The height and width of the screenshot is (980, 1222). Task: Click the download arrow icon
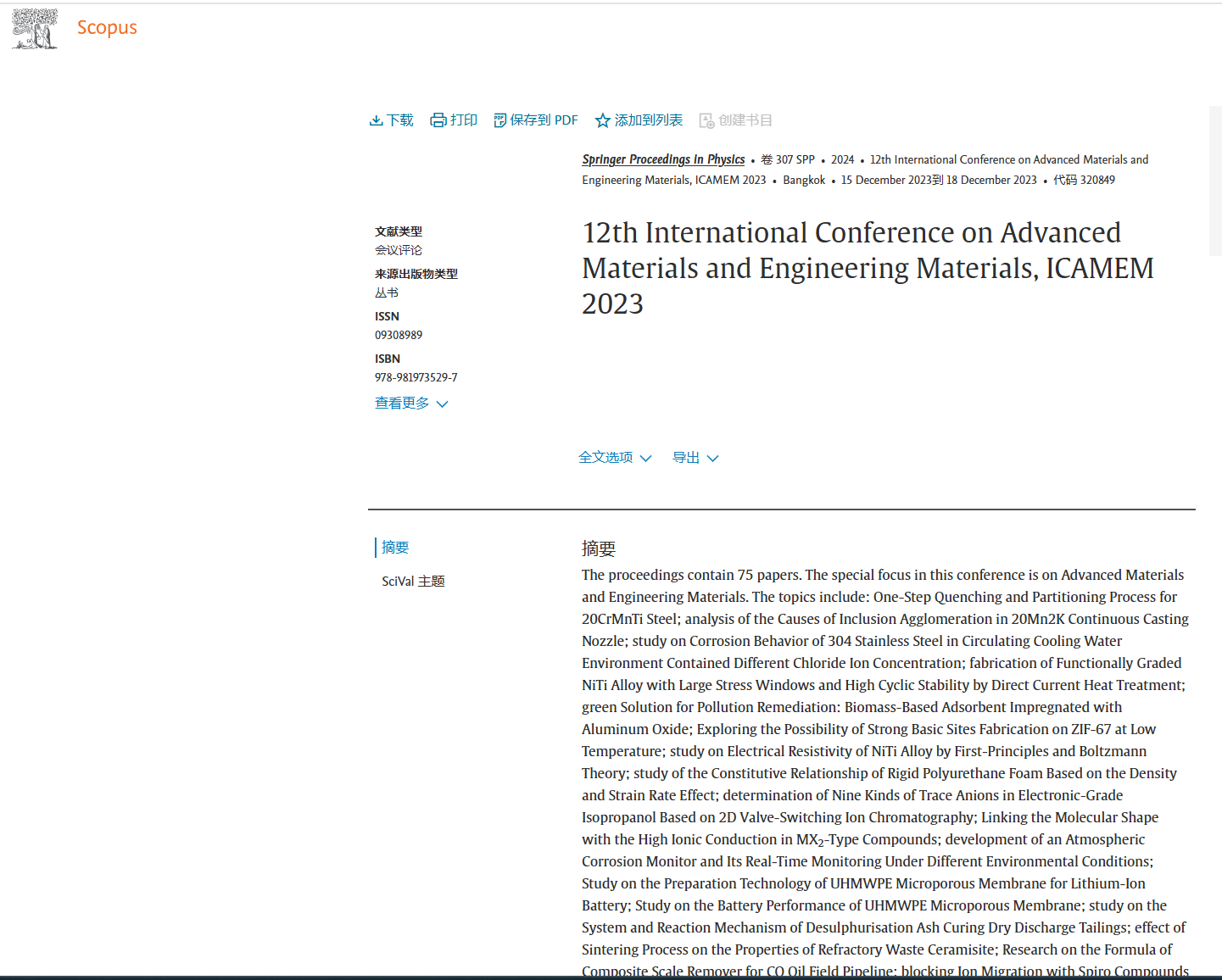[376, 120]
